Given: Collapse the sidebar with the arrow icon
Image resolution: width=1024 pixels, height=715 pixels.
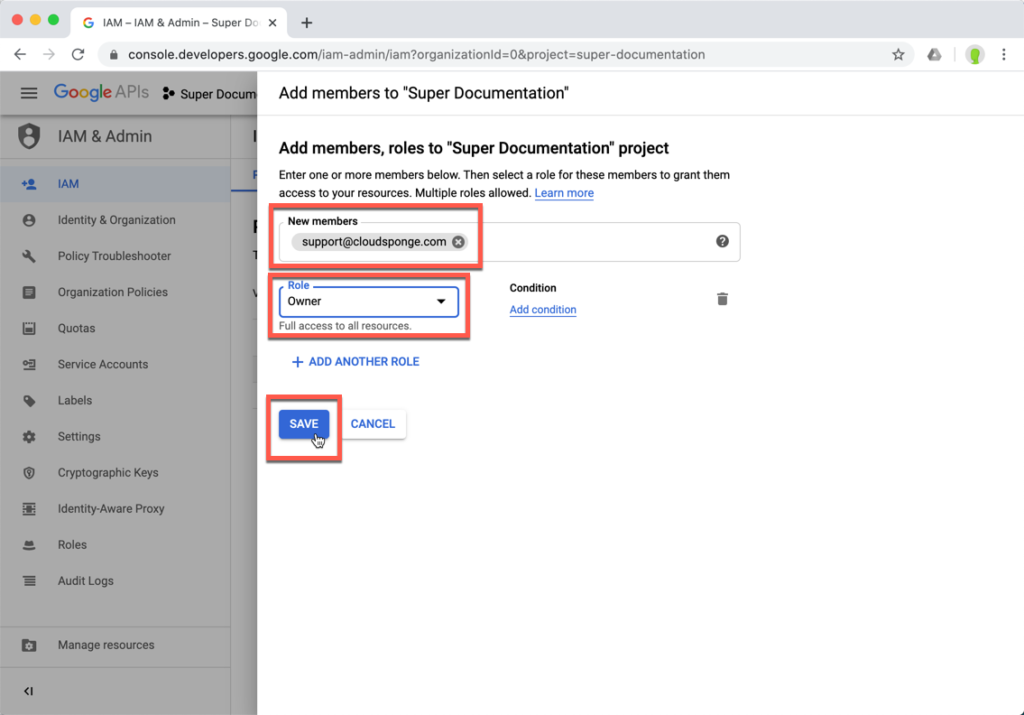Looking at the screenshot, I should click(x=28, y=691).
